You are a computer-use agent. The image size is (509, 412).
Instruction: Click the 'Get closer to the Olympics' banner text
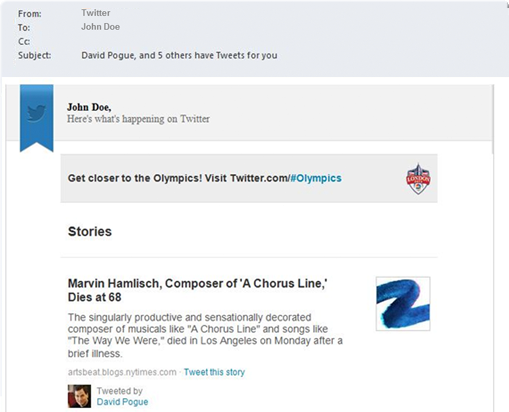(205, 178)
